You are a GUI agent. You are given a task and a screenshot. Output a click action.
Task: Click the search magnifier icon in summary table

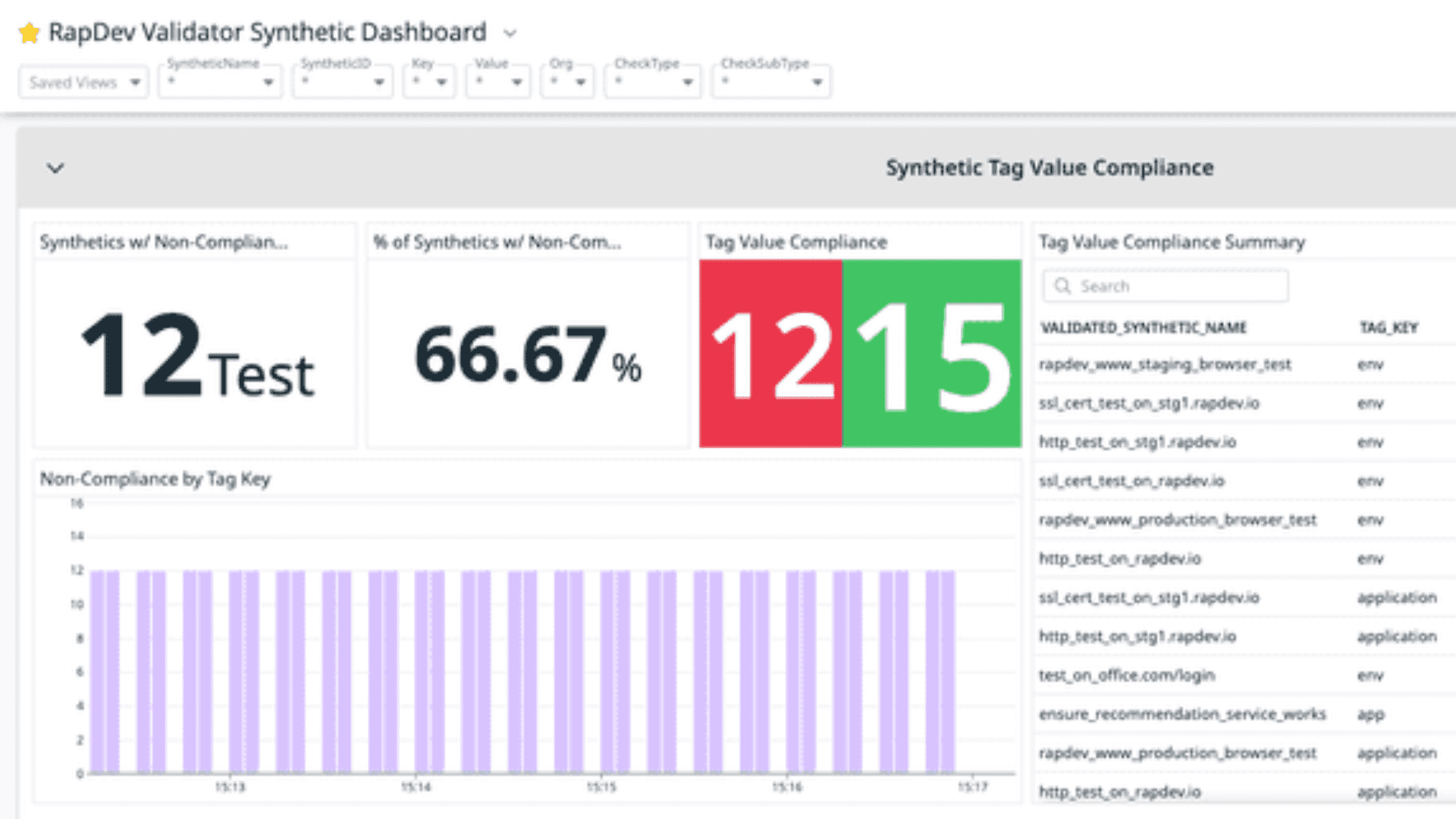point(1062,286)
